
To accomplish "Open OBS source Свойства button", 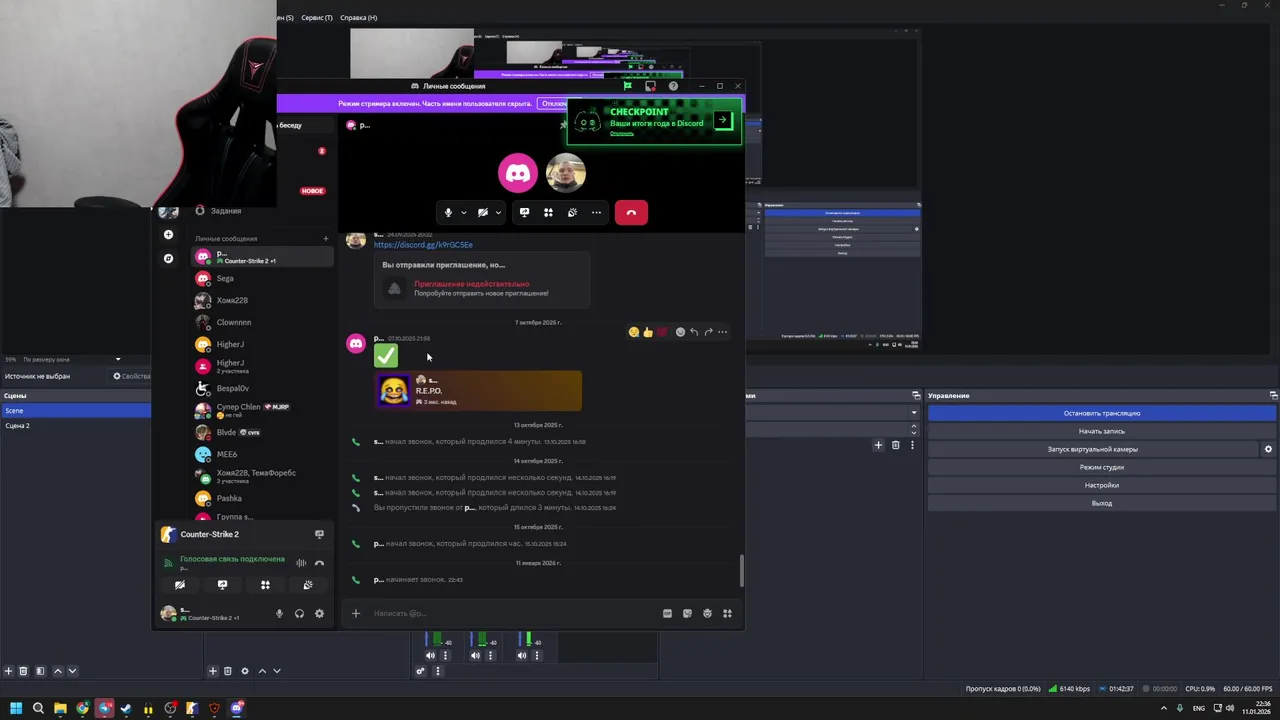I will pos(131,376).
